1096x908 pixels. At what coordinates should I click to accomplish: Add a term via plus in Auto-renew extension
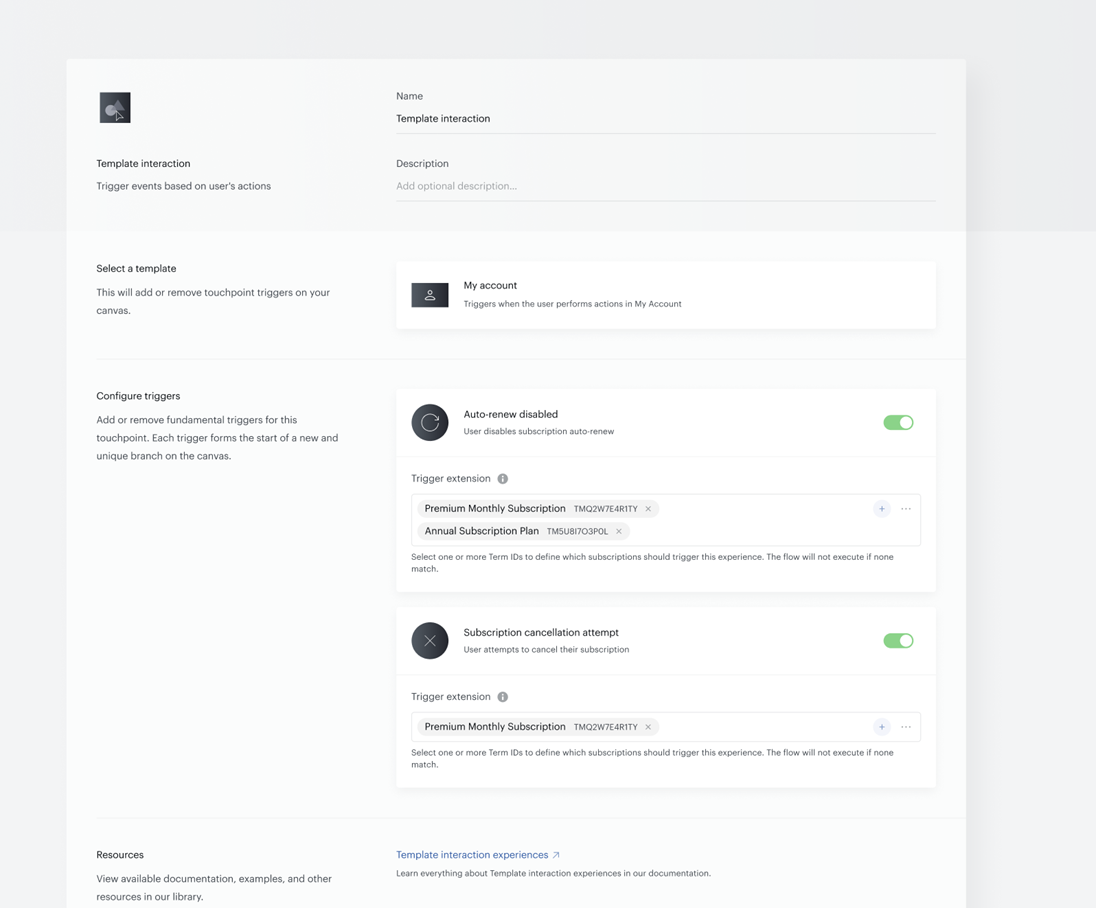(881, 509)
